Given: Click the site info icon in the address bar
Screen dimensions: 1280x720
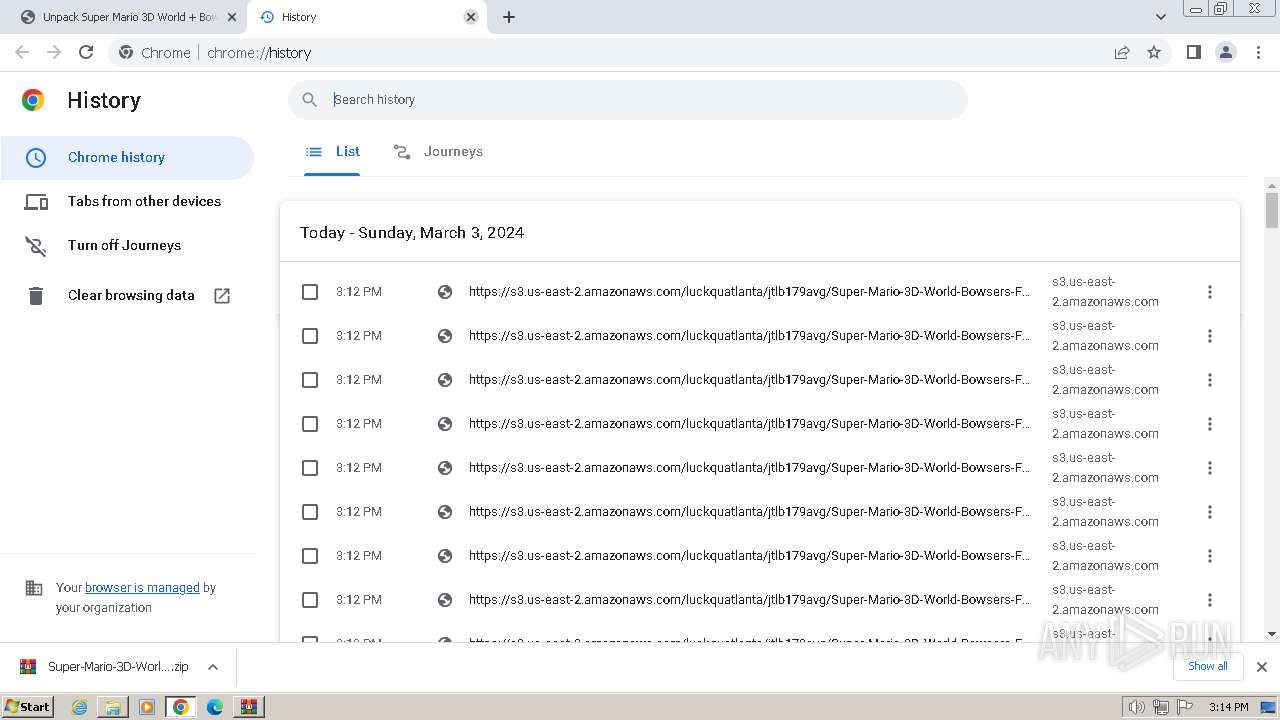Looking at the screenshot, I should click(x=125, y=52).
